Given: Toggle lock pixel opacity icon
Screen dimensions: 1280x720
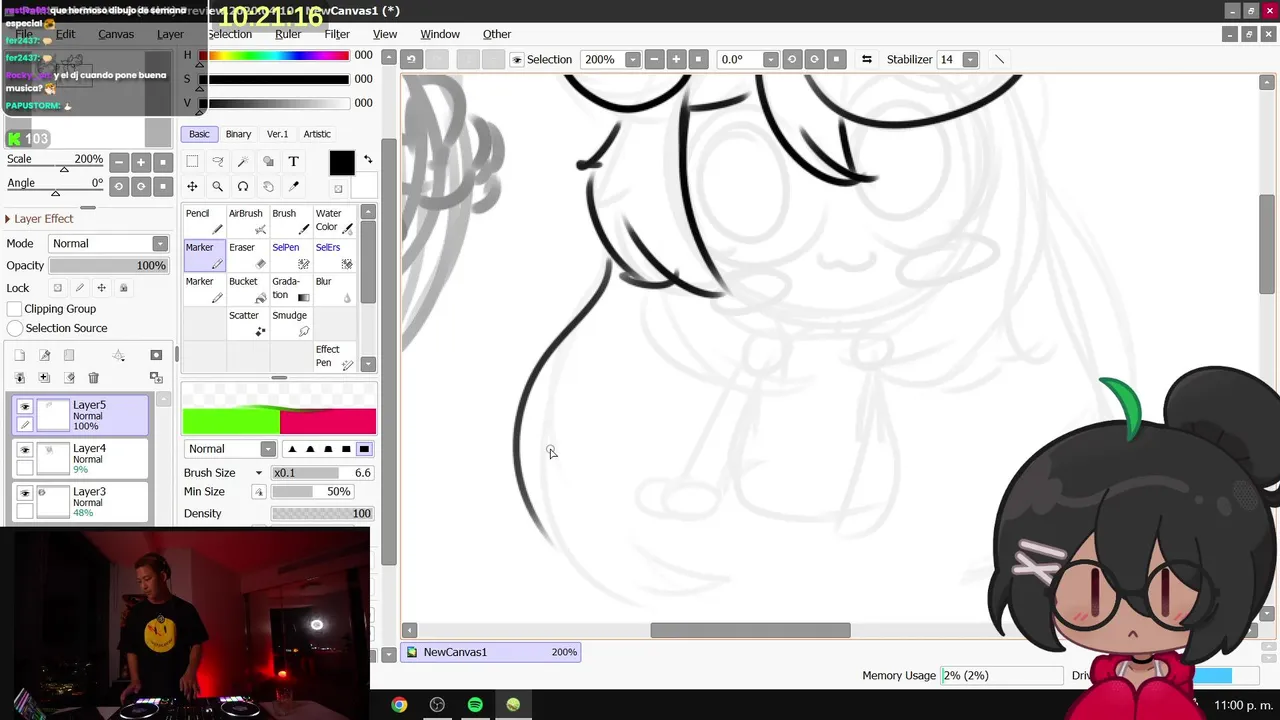Looking at the screenshot, I should [58, 288].
